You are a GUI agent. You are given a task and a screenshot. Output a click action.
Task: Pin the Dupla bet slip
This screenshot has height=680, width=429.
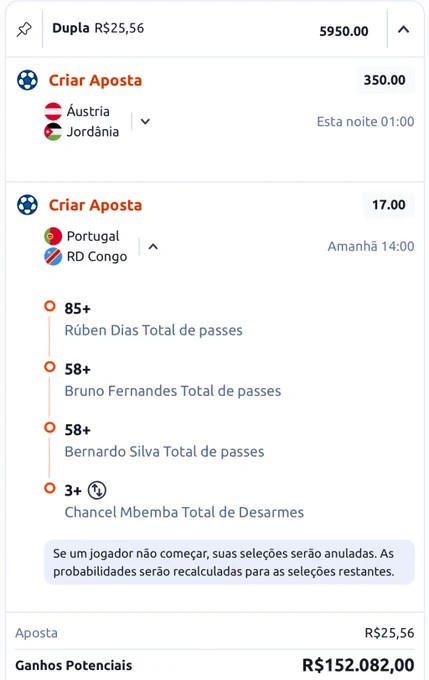click(24, 29)
